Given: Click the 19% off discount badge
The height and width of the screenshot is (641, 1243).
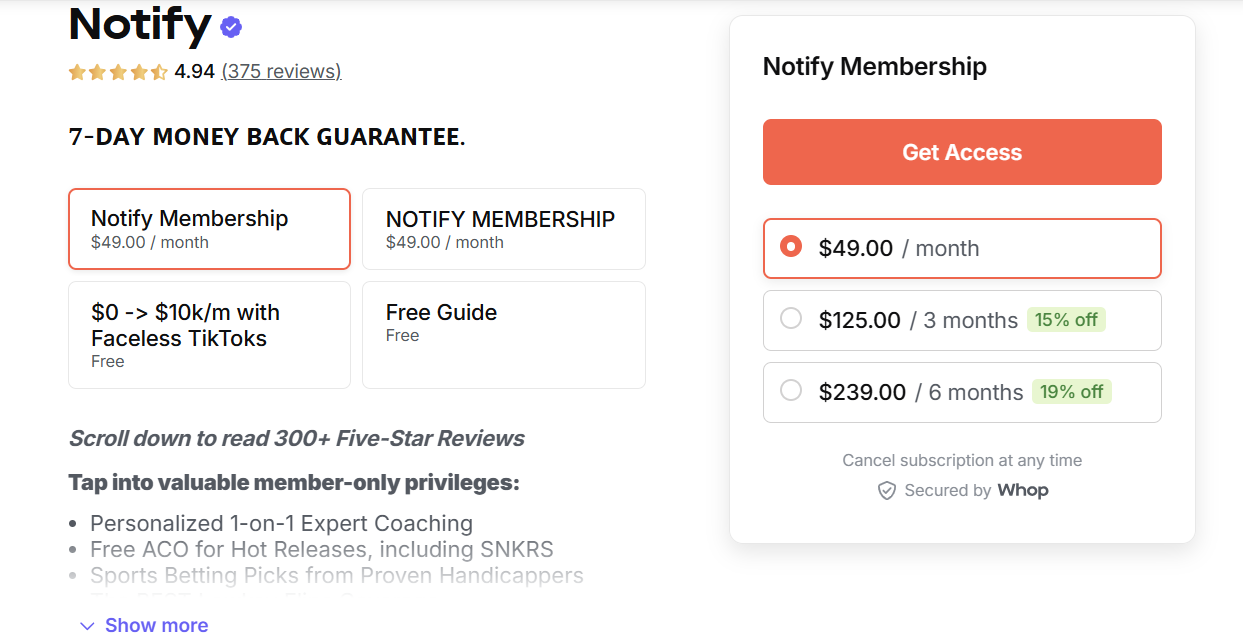Looking at the screenshot, I should [x=1071, y=391].
